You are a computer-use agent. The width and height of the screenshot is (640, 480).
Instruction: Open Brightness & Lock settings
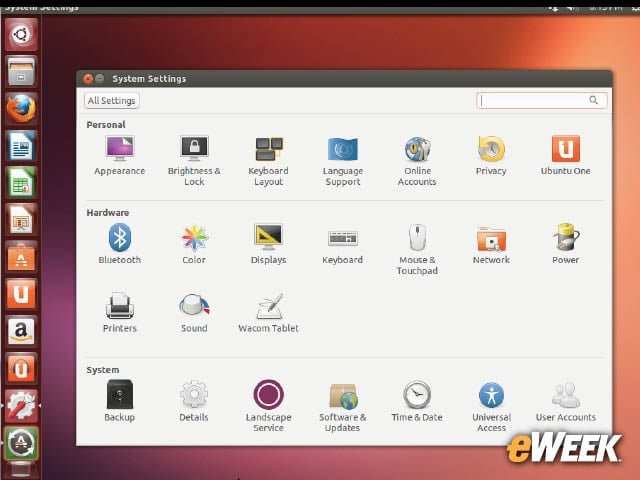(x=194, y=161)
